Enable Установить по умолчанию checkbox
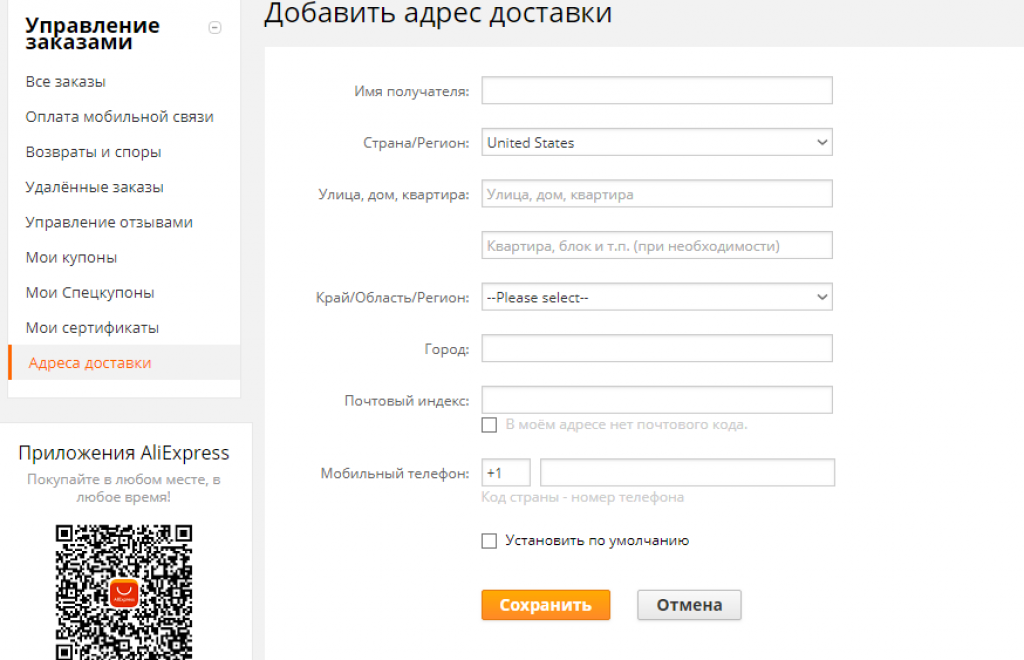Viewport: 1024px width, 660px height. (x=489, y=541)
